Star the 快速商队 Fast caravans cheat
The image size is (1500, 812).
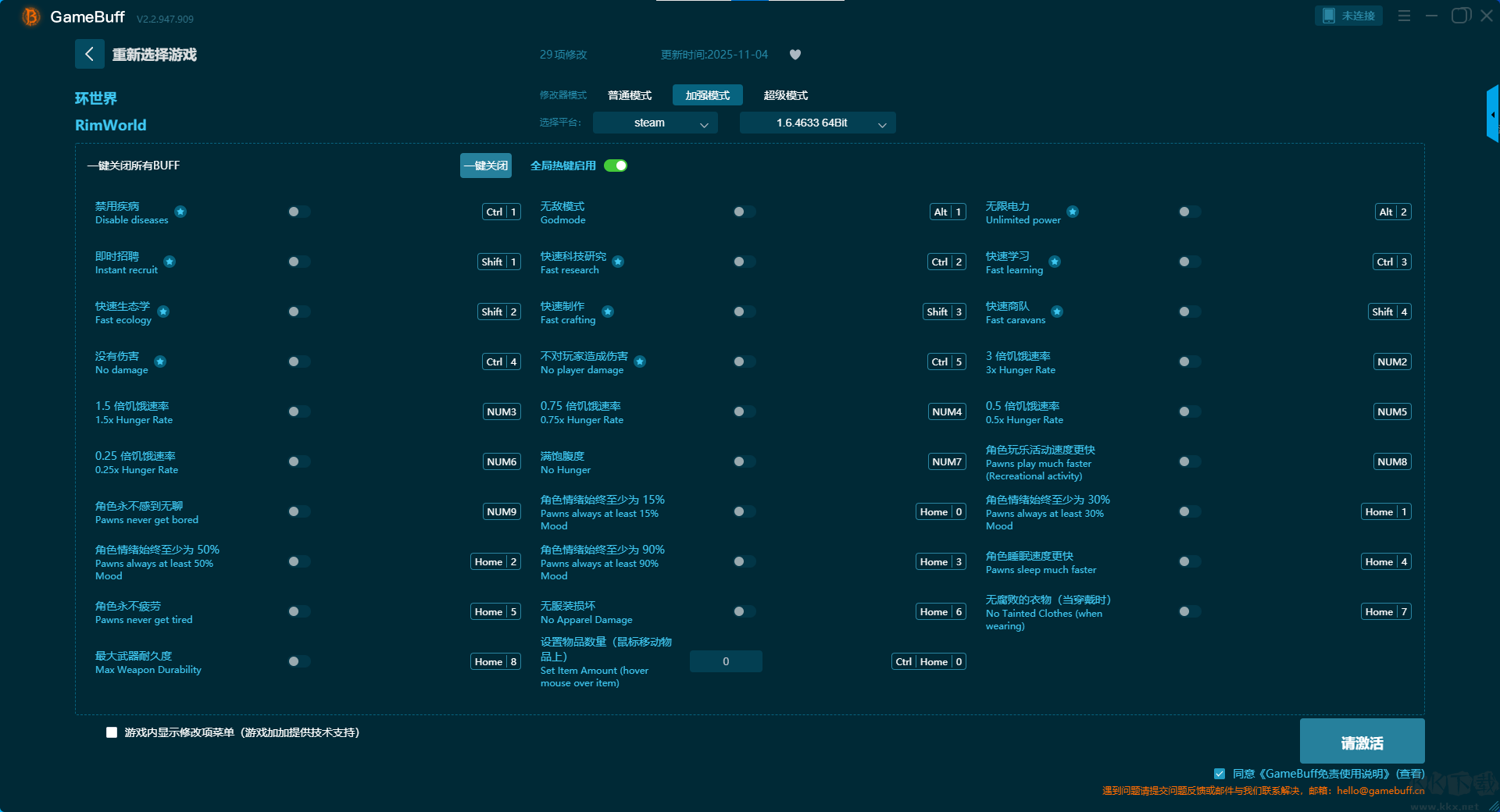1058,312
